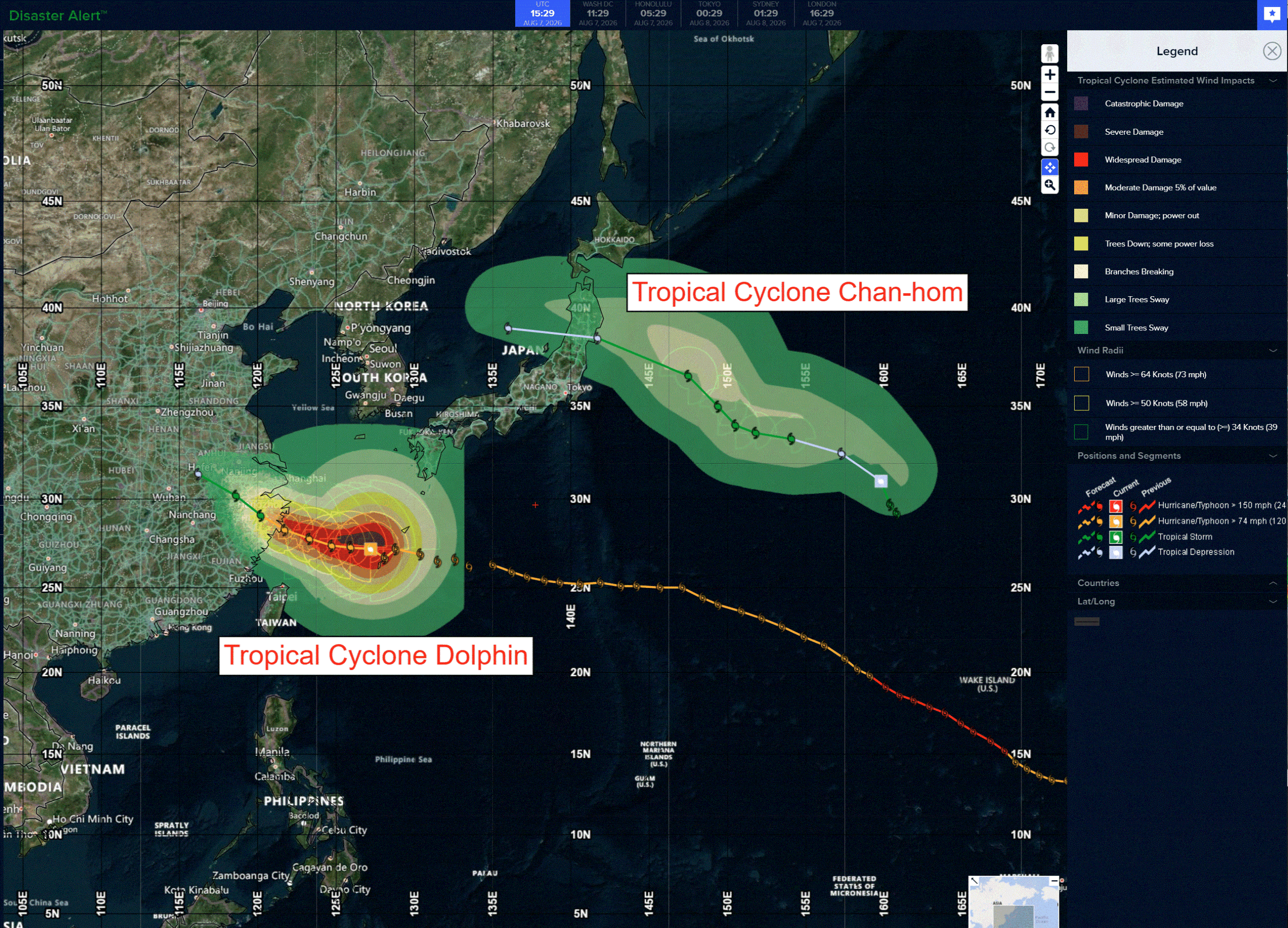Viewport: 1288px width, 928px height.
Task: Zoom out on the map with minus button
Action: point(1050,92)
